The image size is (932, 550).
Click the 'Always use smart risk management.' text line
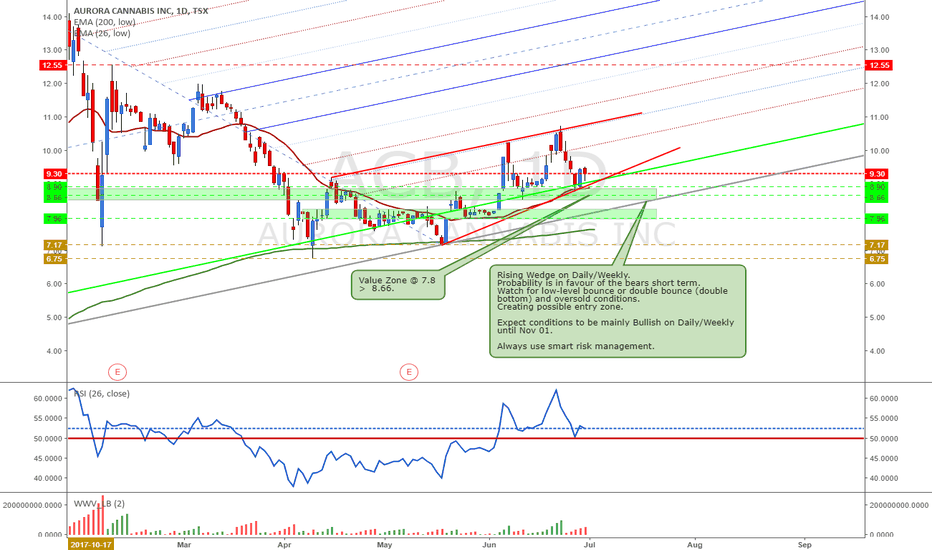point(575,346)
